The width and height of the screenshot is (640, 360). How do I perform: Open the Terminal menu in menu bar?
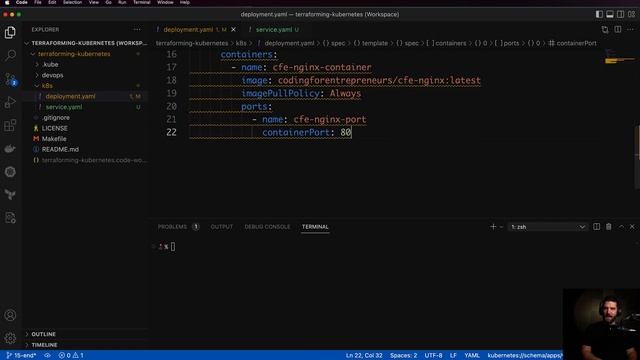[142, 2]
